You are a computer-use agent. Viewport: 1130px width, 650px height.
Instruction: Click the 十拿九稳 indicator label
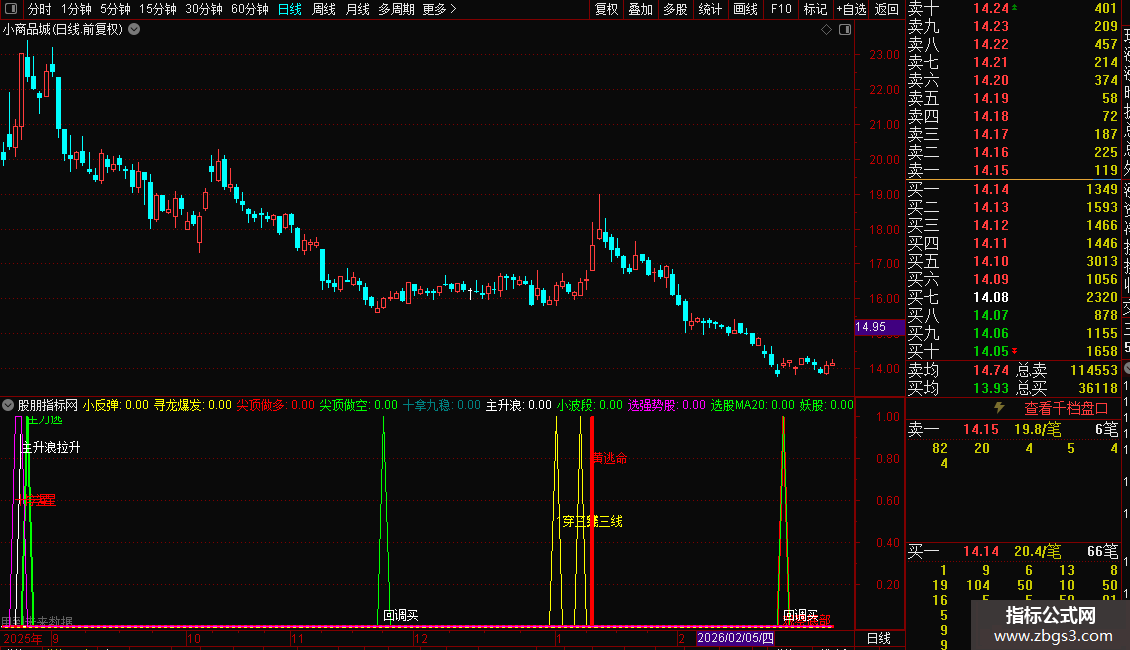point(441,405)
